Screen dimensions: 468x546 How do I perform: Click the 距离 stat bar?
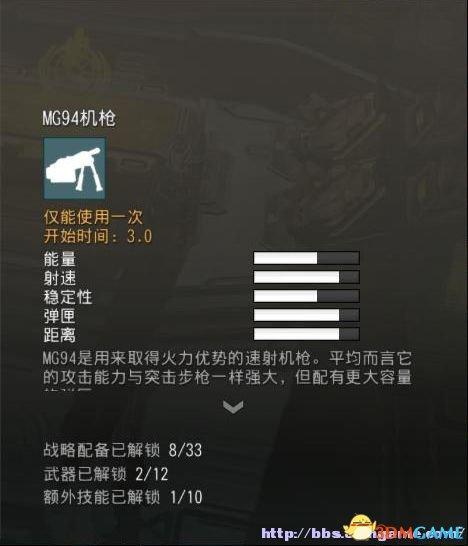point(306,334)
